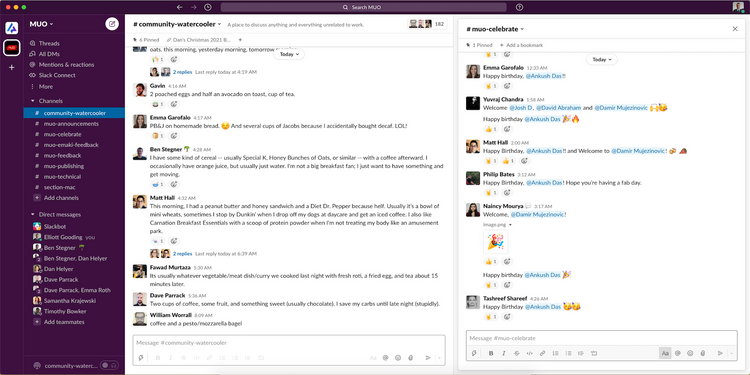Insert a code block in muo-celebrate composer
750x375 pixels.
[x=594, y=353]
